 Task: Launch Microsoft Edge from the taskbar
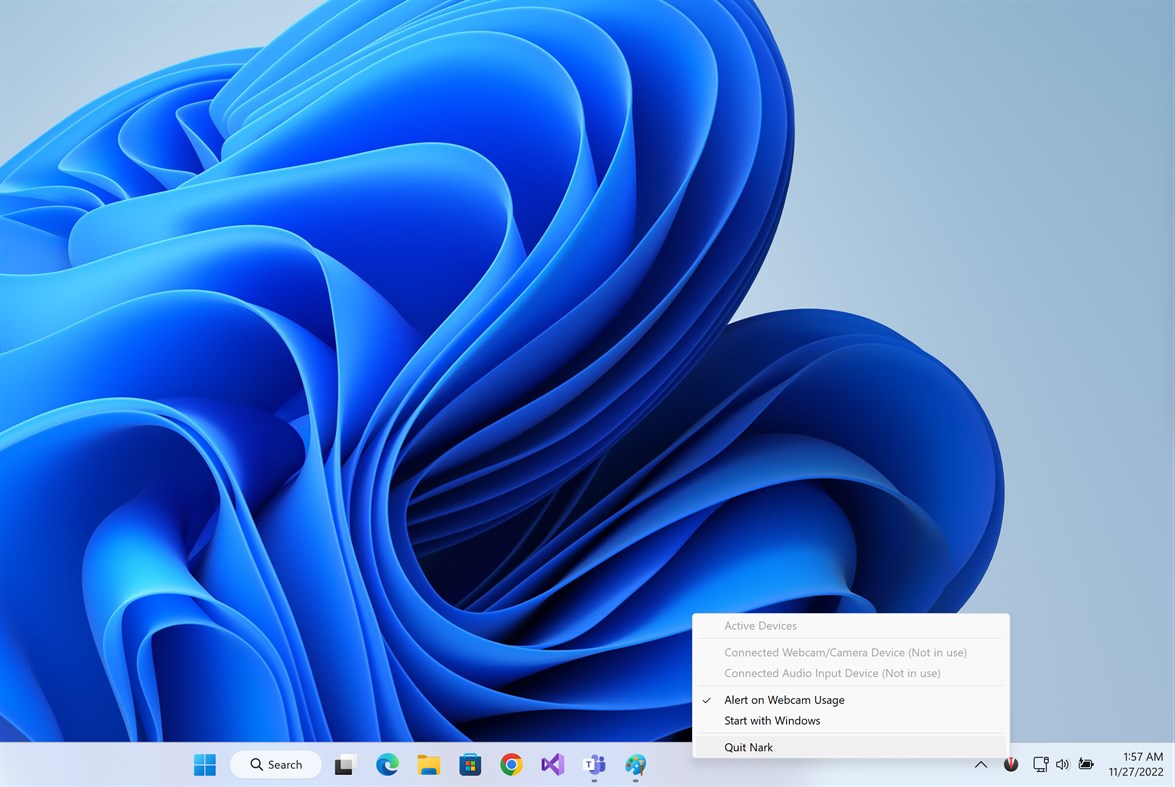pos(387,765)
